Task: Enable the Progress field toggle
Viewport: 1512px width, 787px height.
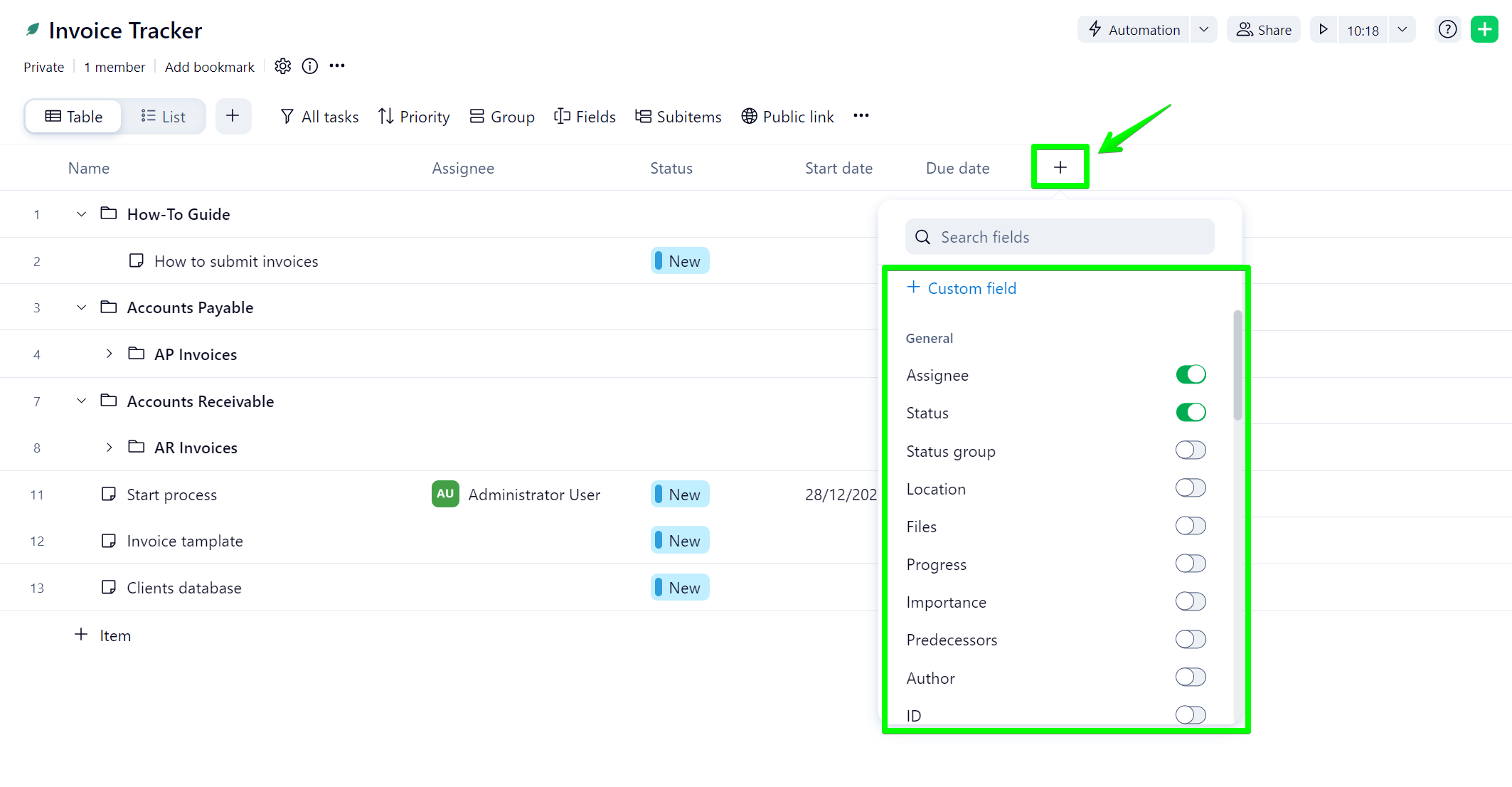Action: 1191,564
